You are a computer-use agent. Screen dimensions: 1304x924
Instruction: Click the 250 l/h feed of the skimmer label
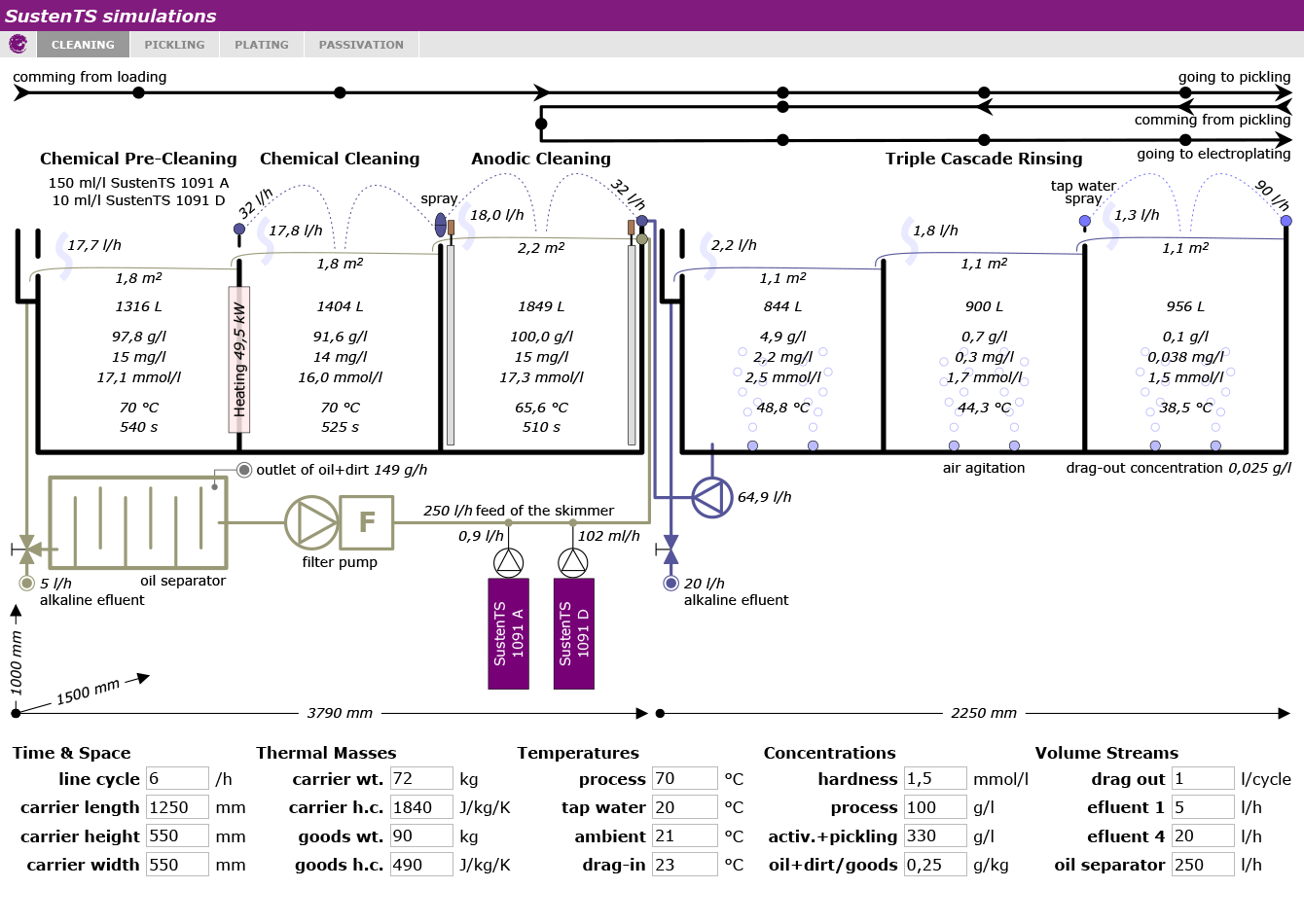pos(519,511)
